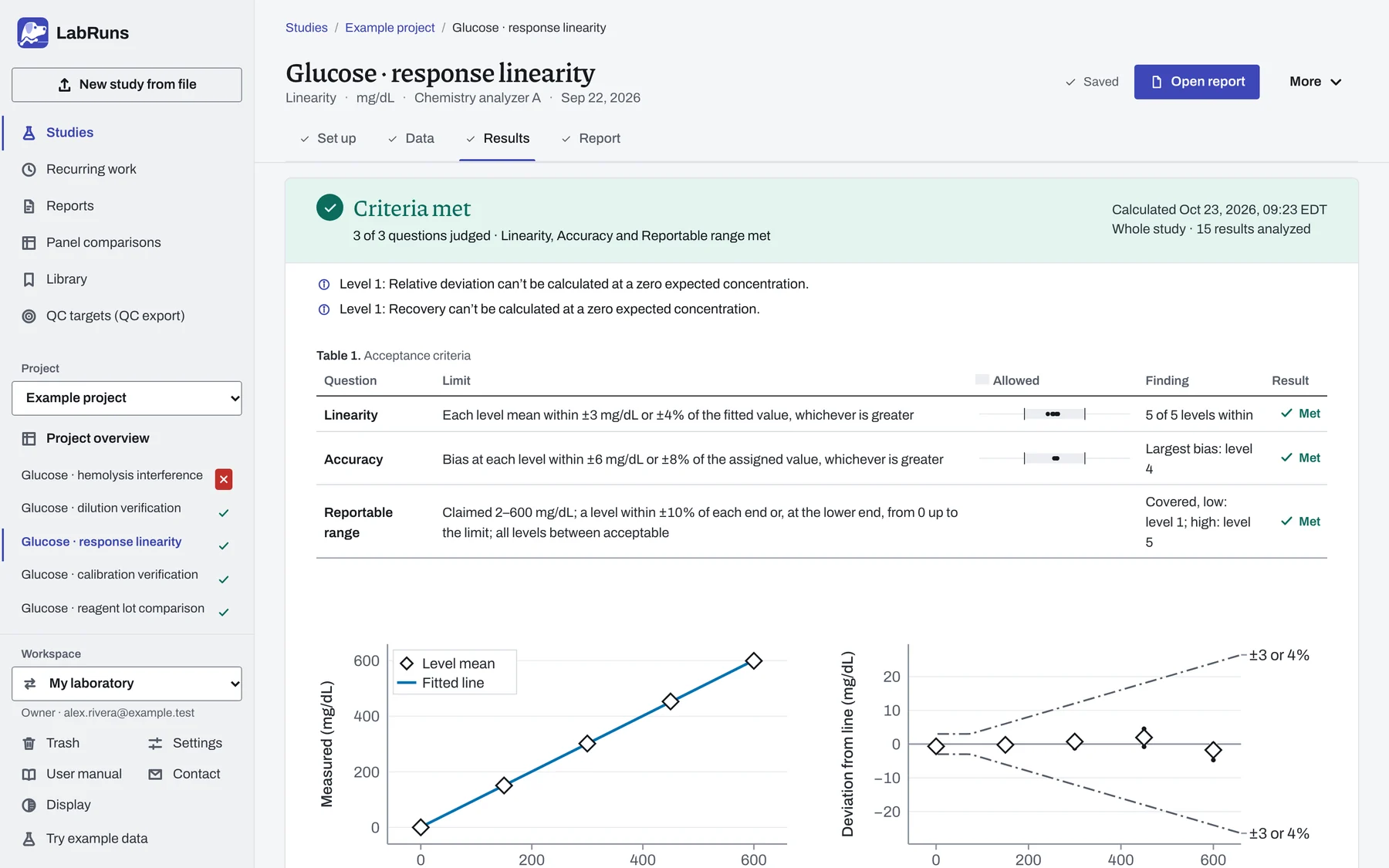Click the info icon for relative deviation note
The height and width of the screenshot is (868, 1389).
point(324,285)
